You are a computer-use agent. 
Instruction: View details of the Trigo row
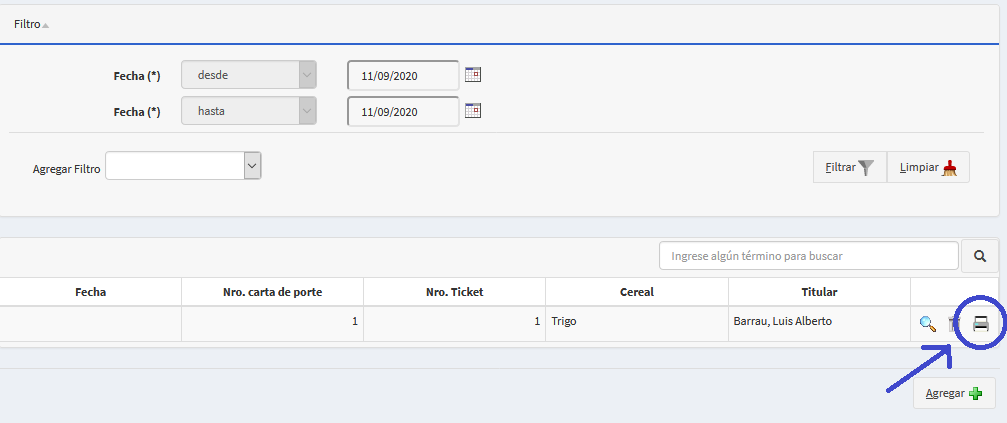click(927, 323)
